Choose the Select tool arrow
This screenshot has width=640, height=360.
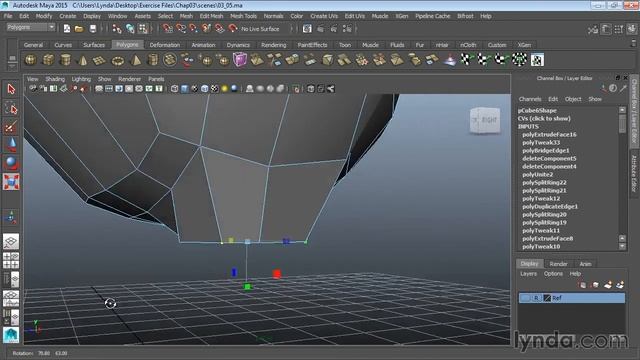[x=11, y=89]
